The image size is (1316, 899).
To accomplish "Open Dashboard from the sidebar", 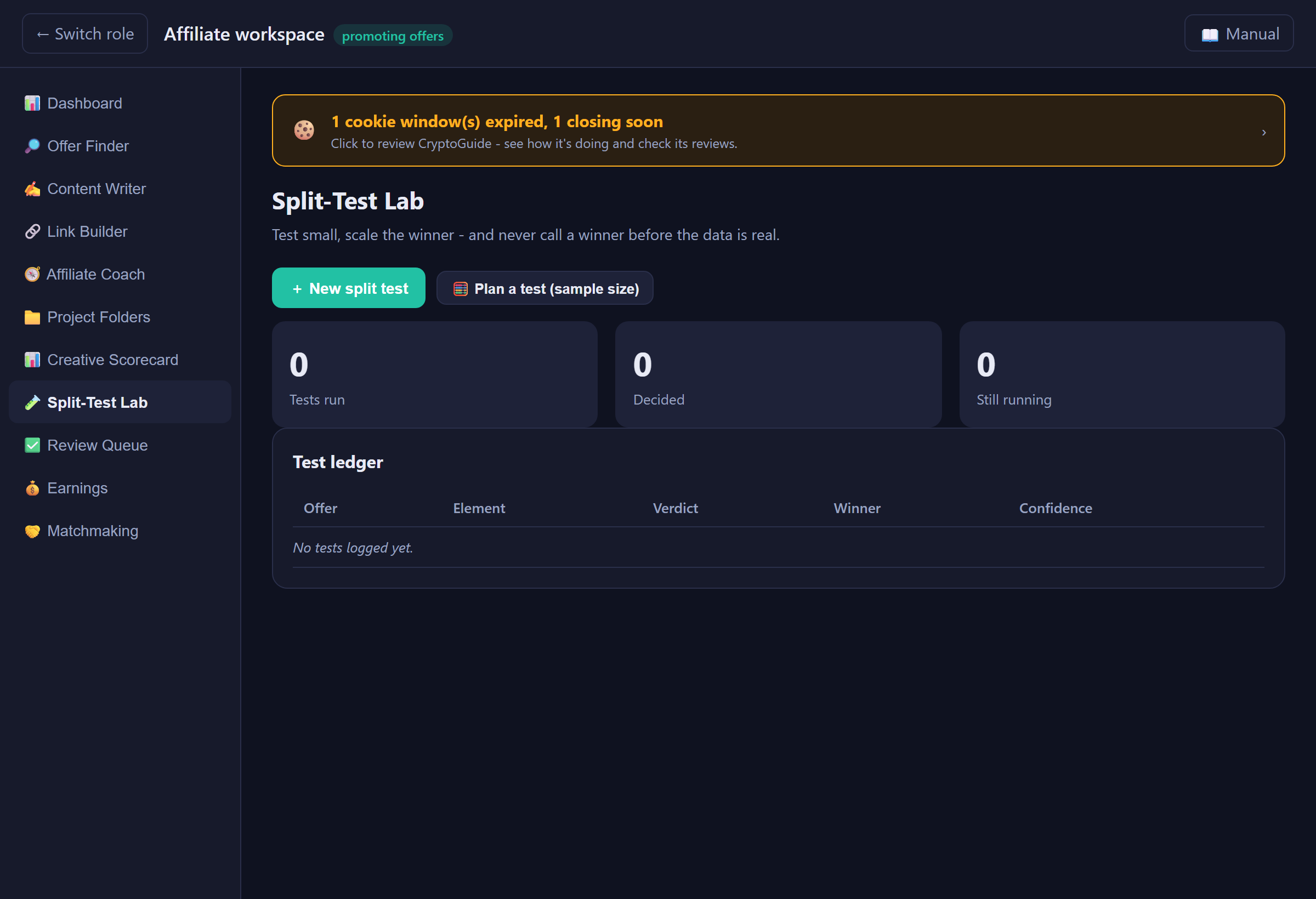I will (120, 103).
